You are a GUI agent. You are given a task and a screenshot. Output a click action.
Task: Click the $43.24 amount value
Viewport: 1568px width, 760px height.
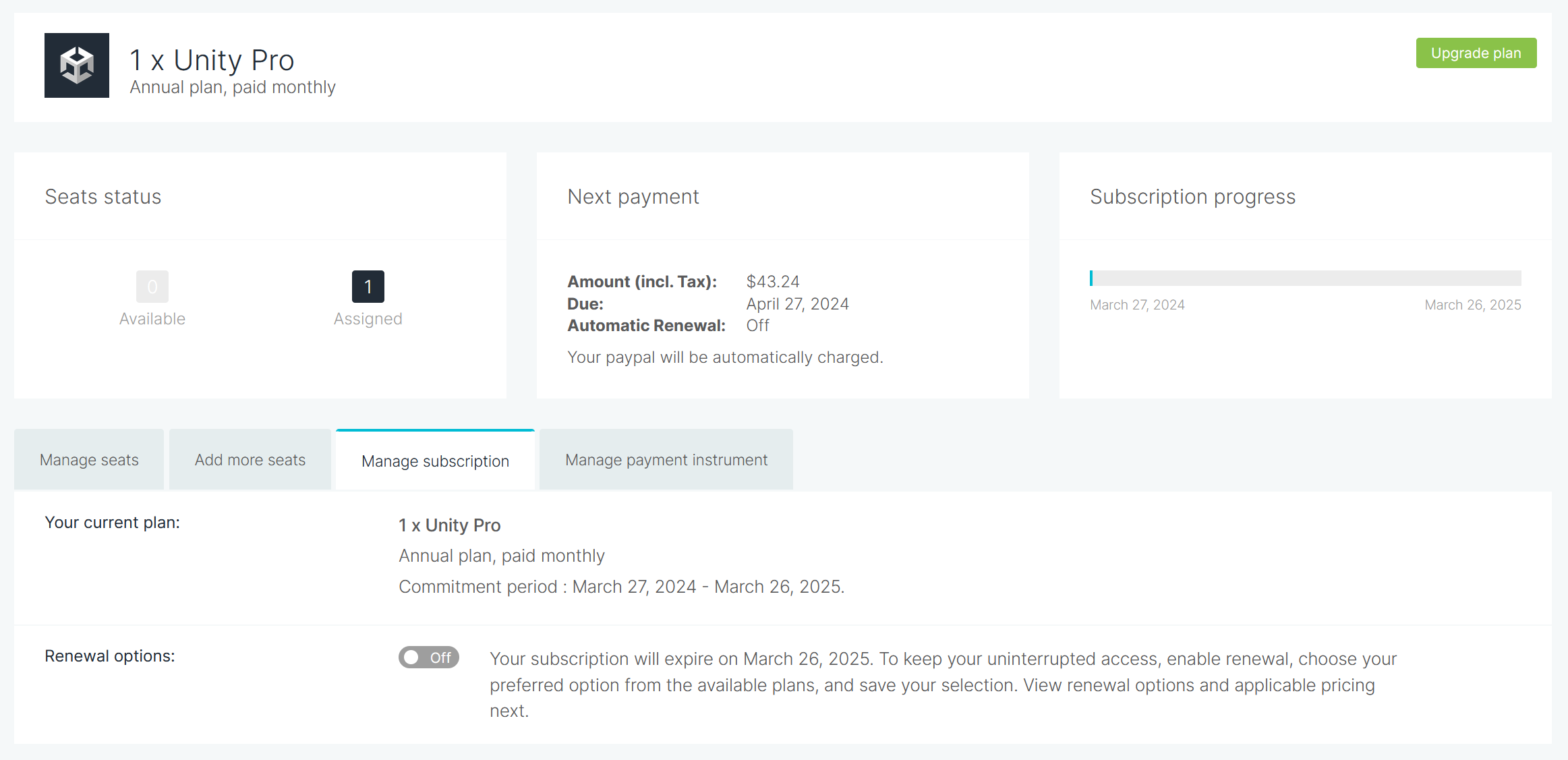tap(773, 282)
